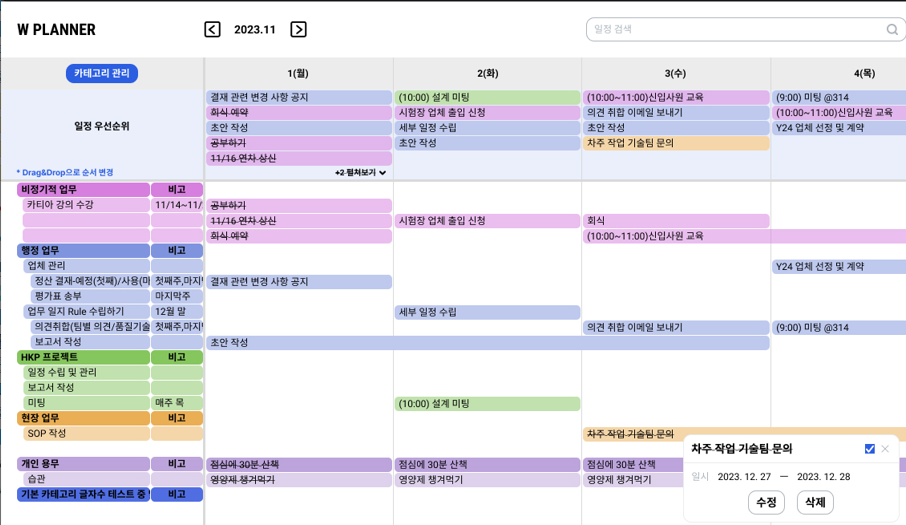Select the HKP 프로젝트 category header

click(x=83, y=358)
